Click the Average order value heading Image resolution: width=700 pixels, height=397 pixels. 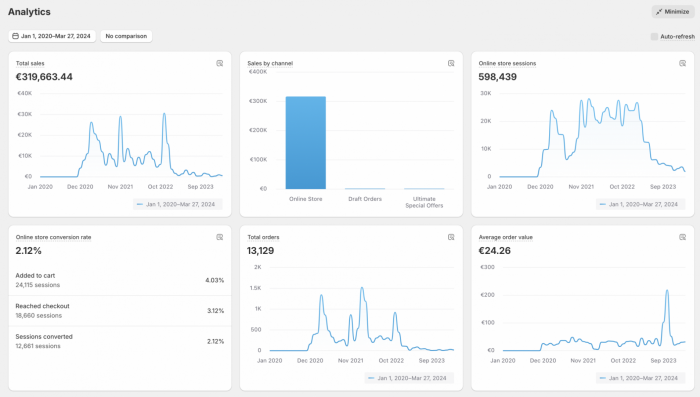coord(505,237)
